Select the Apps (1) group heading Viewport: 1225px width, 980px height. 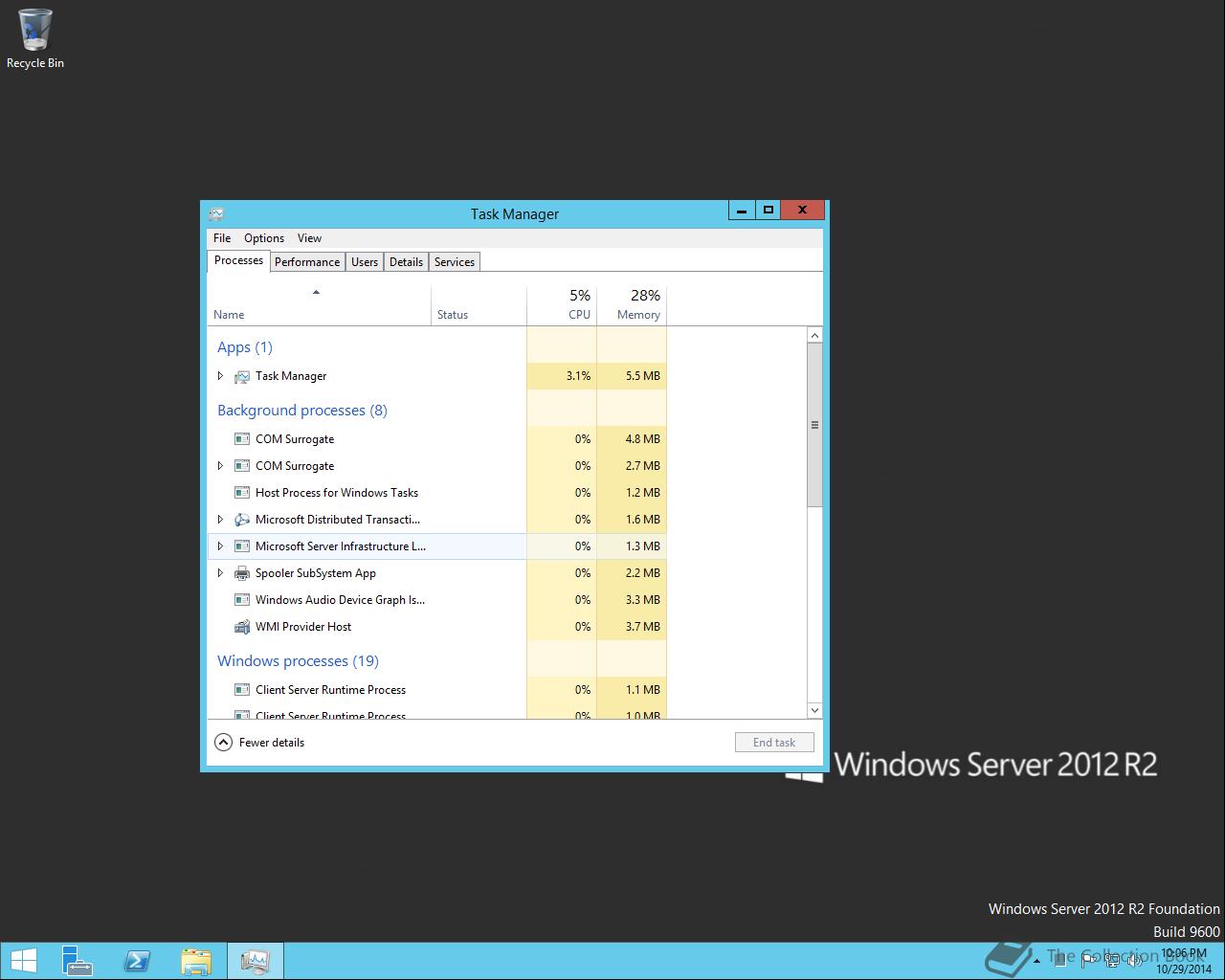(245, 347)
